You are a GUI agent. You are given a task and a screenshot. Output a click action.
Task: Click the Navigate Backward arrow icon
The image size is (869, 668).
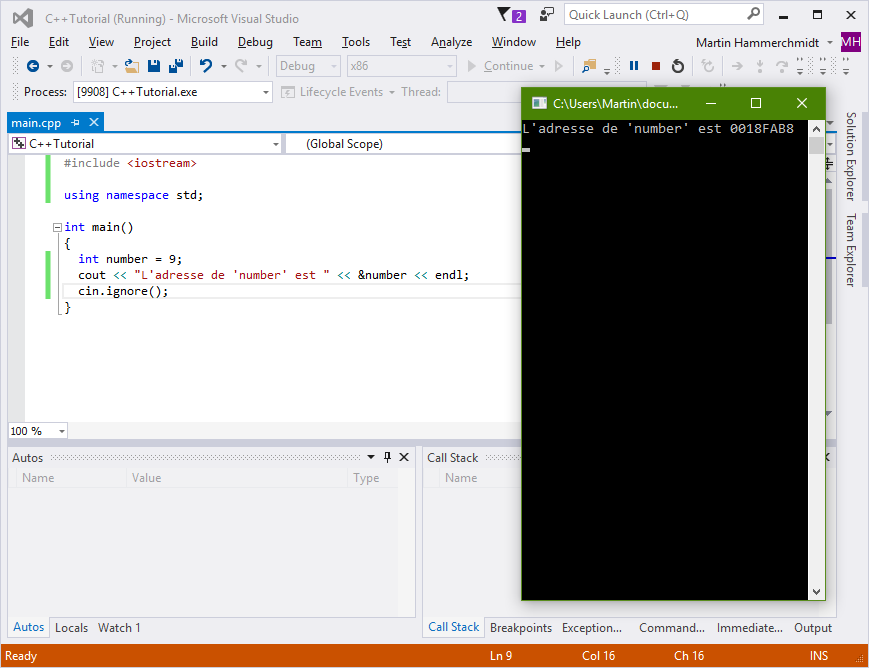click(33, 67)
